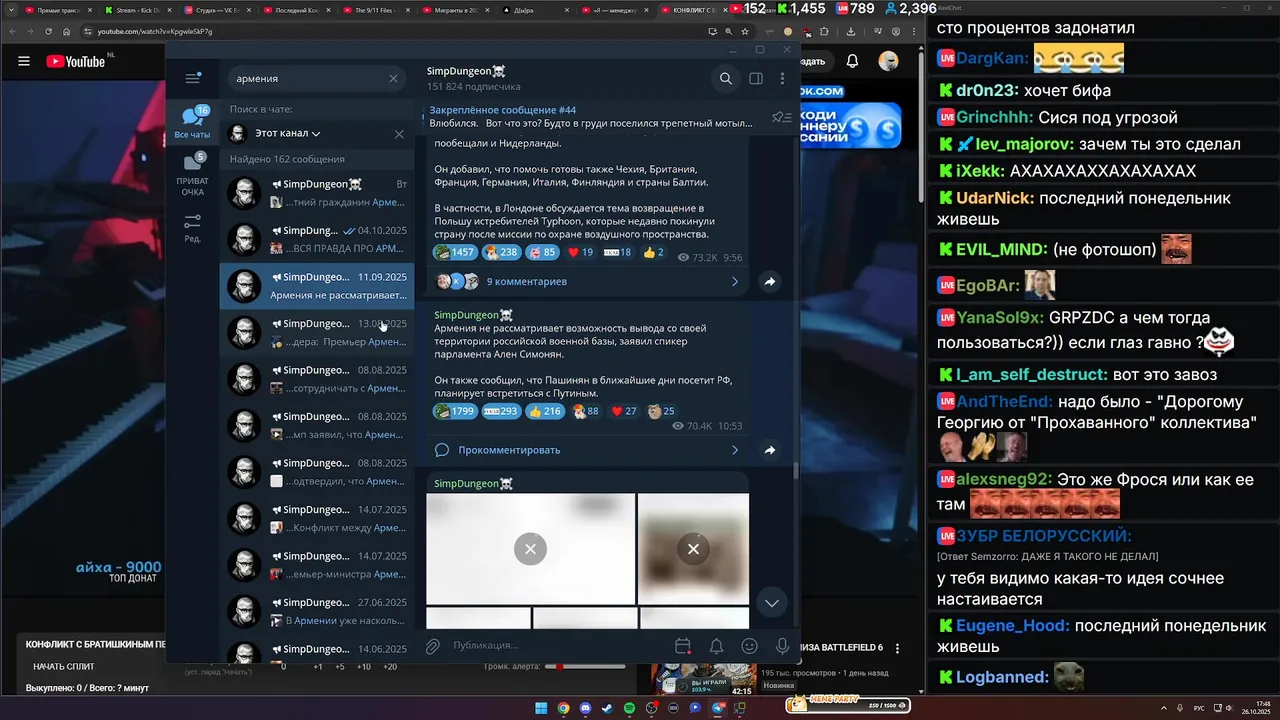
Task: Open the schedule post calendar icon
Action: coord(683,646)
